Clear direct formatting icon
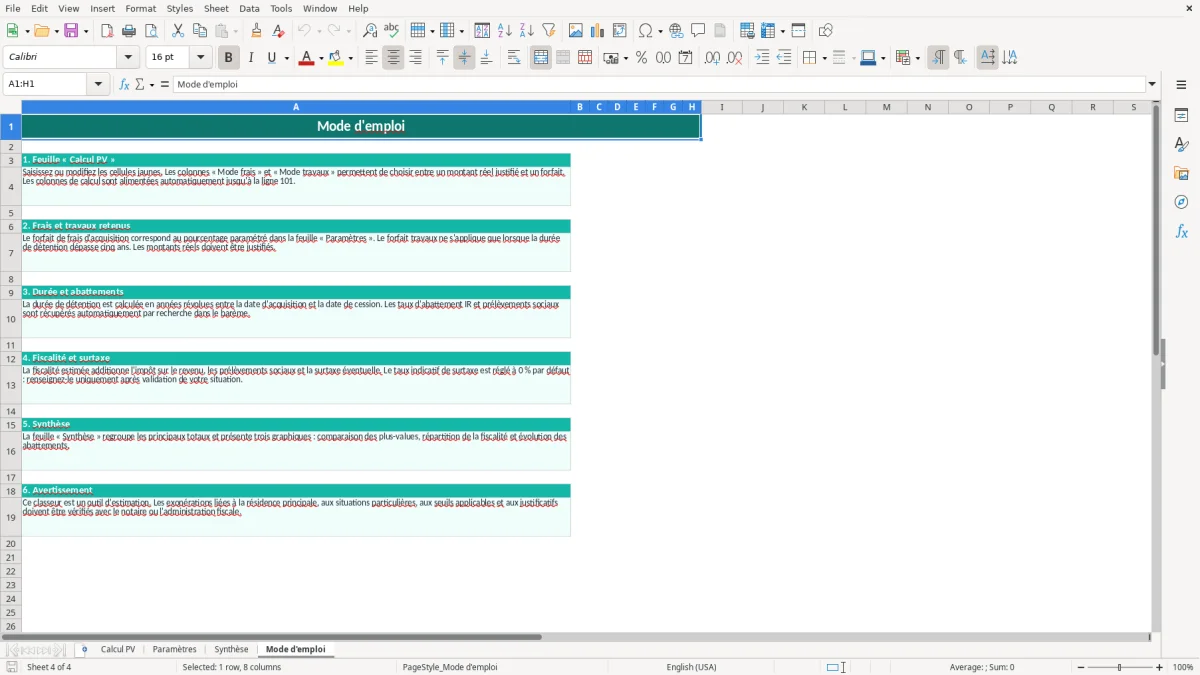Image resolution: width=1200 pixels, height=675 pixels. point(279,31)
